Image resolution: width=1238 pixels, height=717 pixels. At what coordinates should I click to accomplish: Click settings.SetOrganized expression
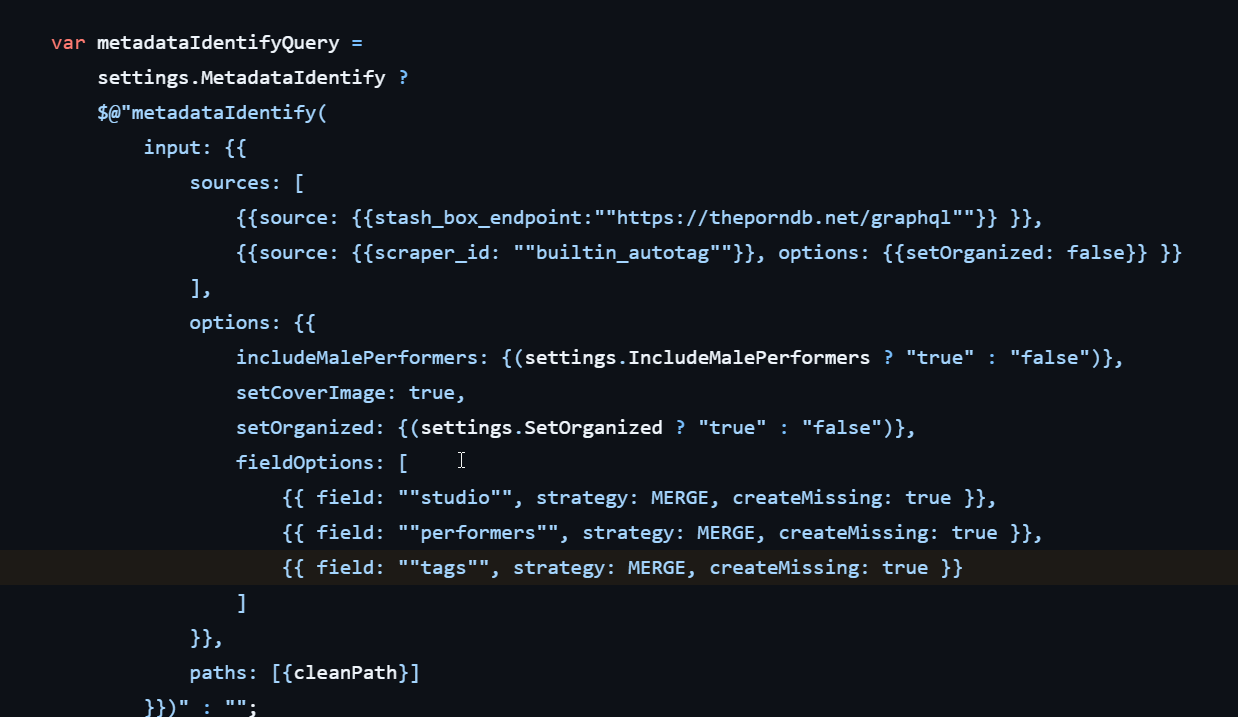point(541,427)
